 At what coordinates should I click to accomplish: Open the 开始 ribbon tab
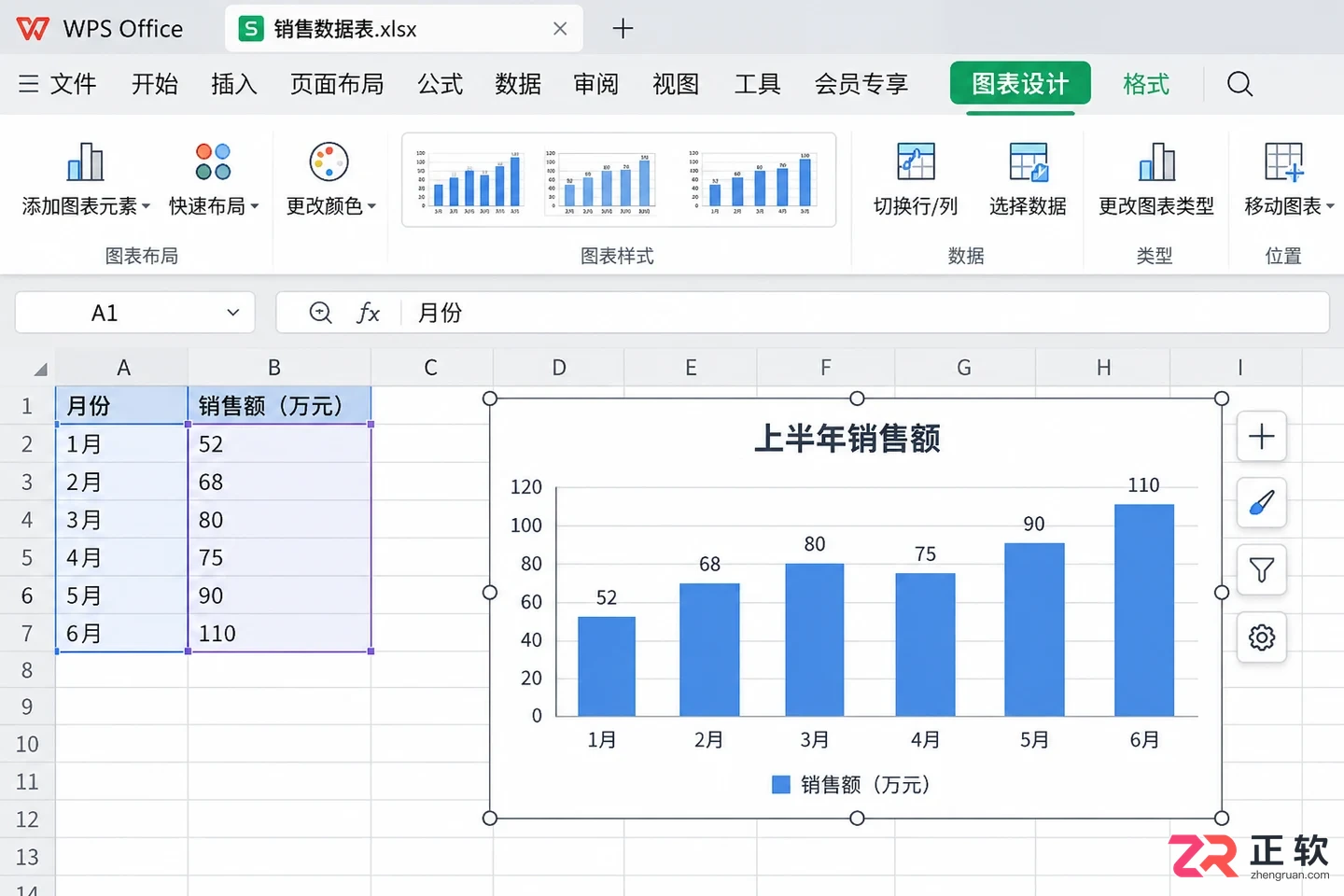coord(155,84)
